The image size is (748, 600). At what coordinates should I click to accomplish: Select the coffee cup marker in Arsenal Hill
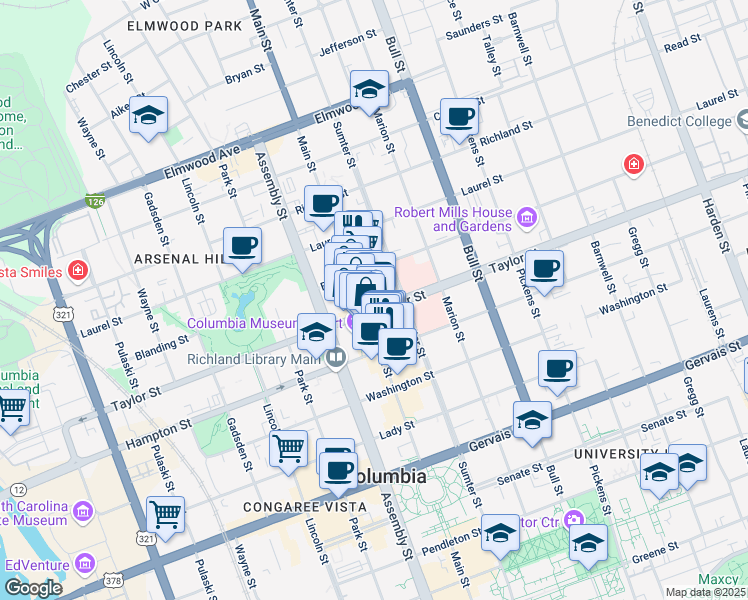click(242, 247)
